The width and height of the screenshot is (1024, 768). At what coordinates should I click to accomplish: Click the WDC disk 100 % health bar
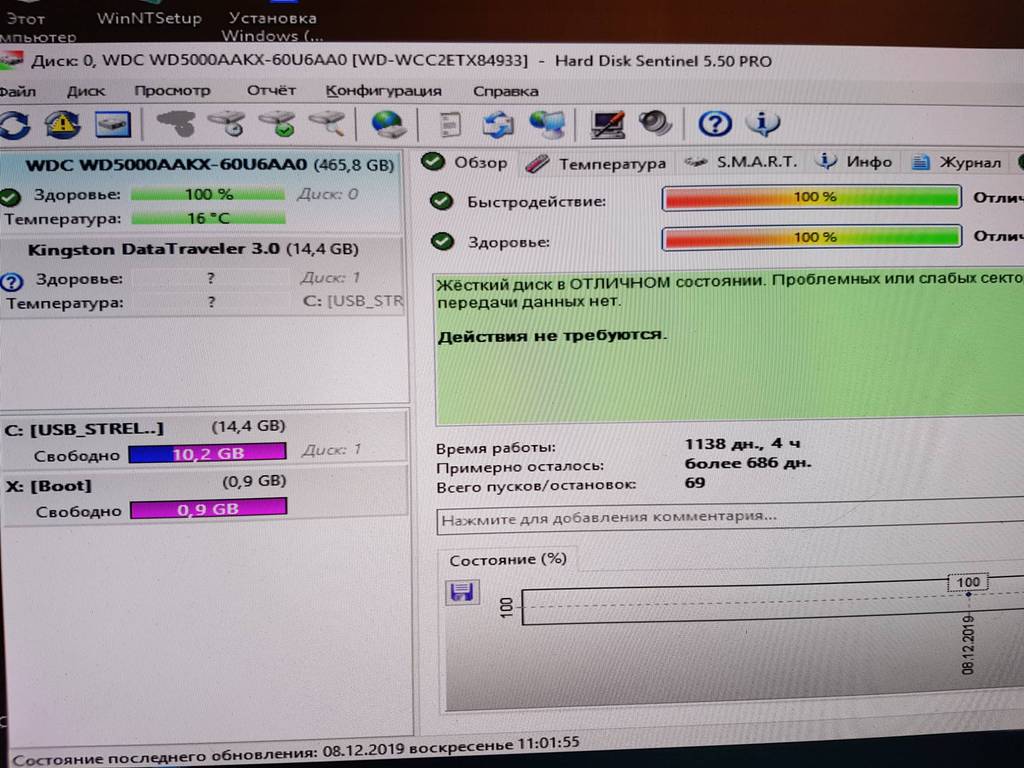(x=208, y=194)
